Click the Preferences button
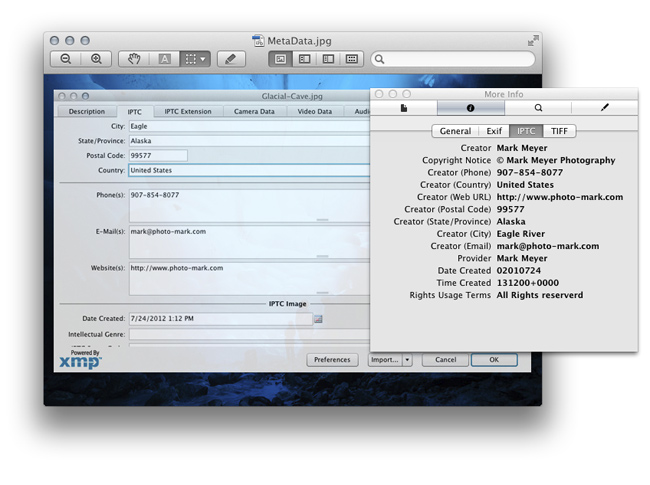 tap(332, 360)
